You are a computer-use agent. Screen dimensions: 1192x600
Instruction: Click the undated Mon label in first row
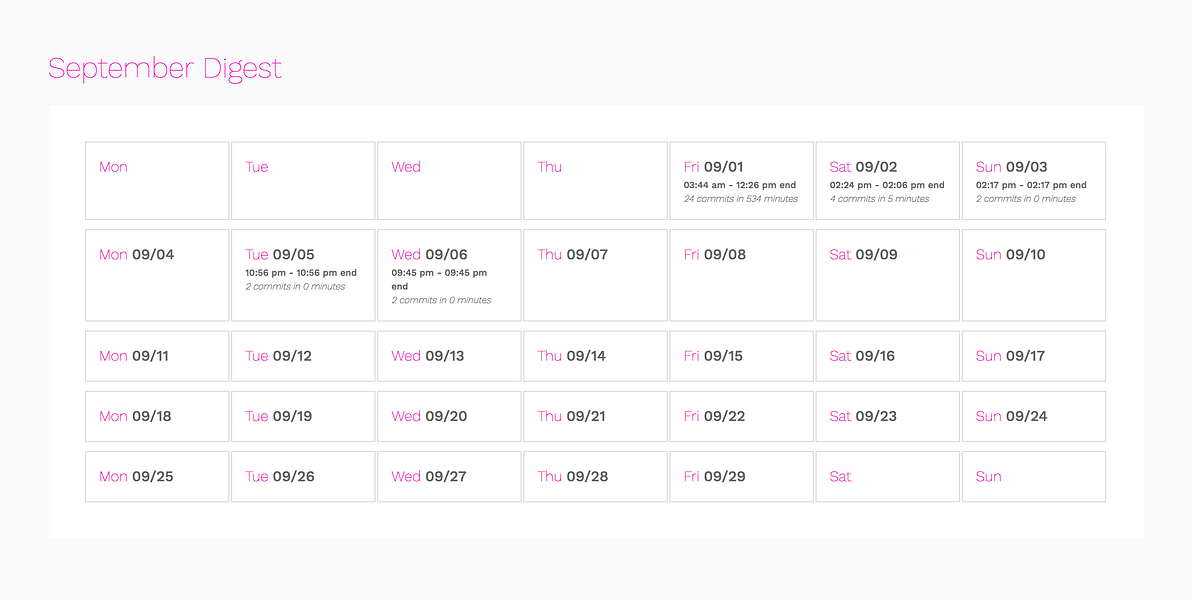point(113,167)
